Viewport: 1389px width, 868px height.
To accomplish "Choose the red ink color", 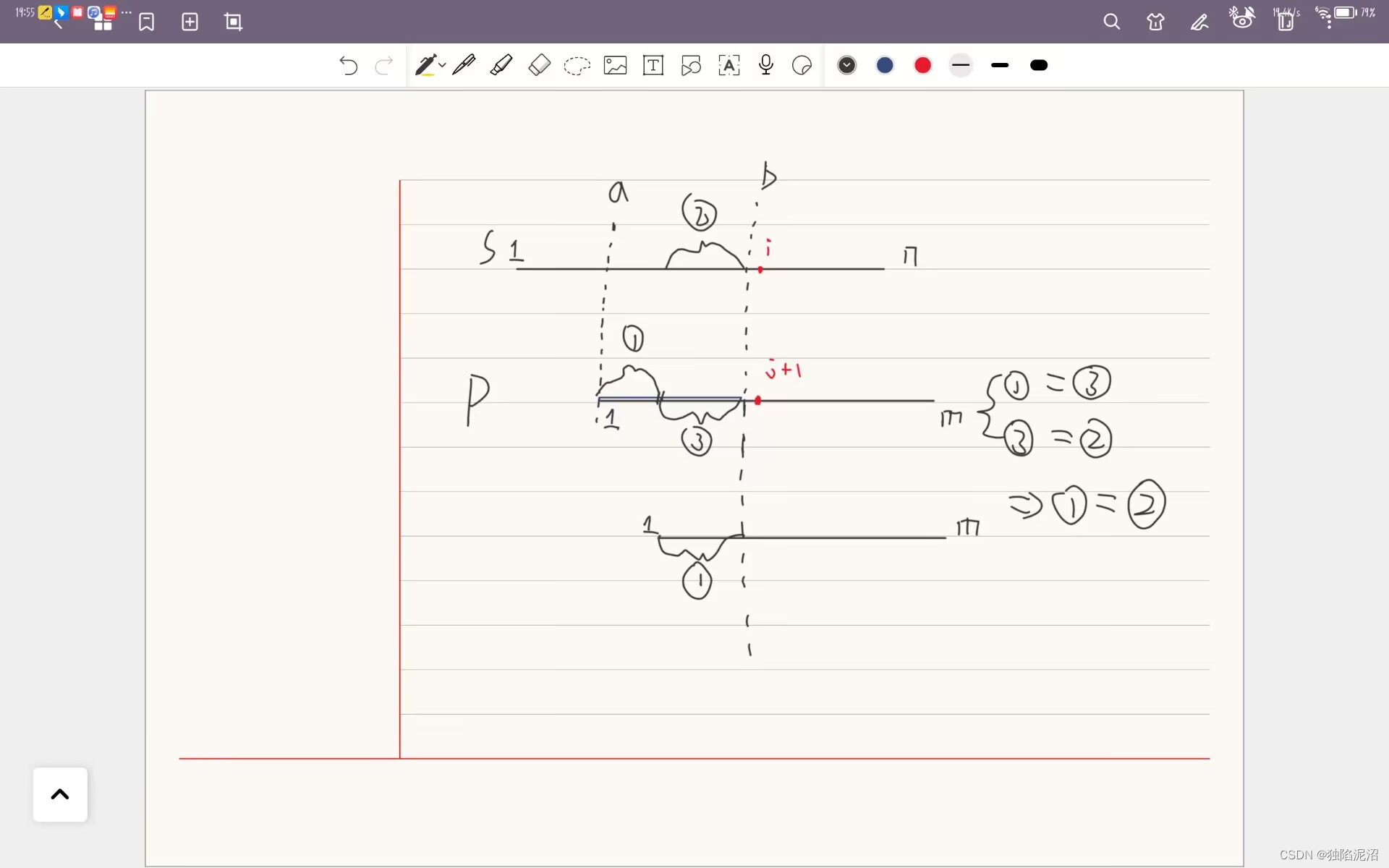I will pyautogui.click(x=922, y=65).
